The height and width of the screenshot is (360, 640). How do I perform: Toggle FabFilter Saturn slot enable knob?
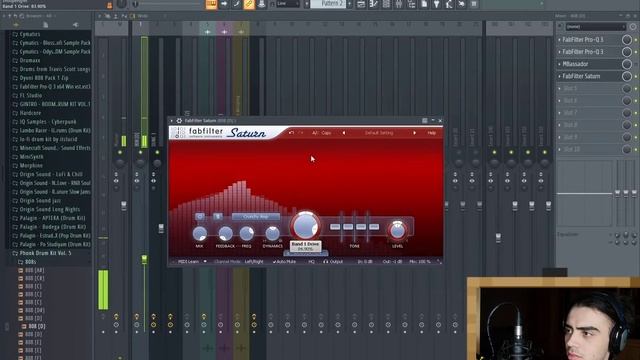627,76
